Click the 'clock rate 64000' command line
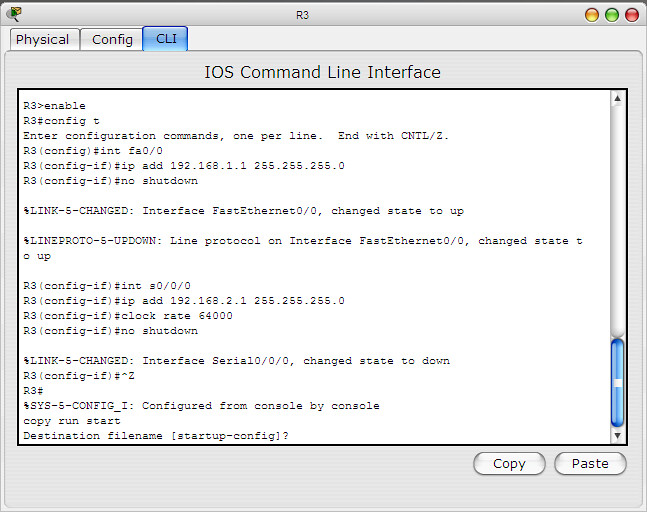This screenshot has width=647, height=512. [x=128, y=316]
